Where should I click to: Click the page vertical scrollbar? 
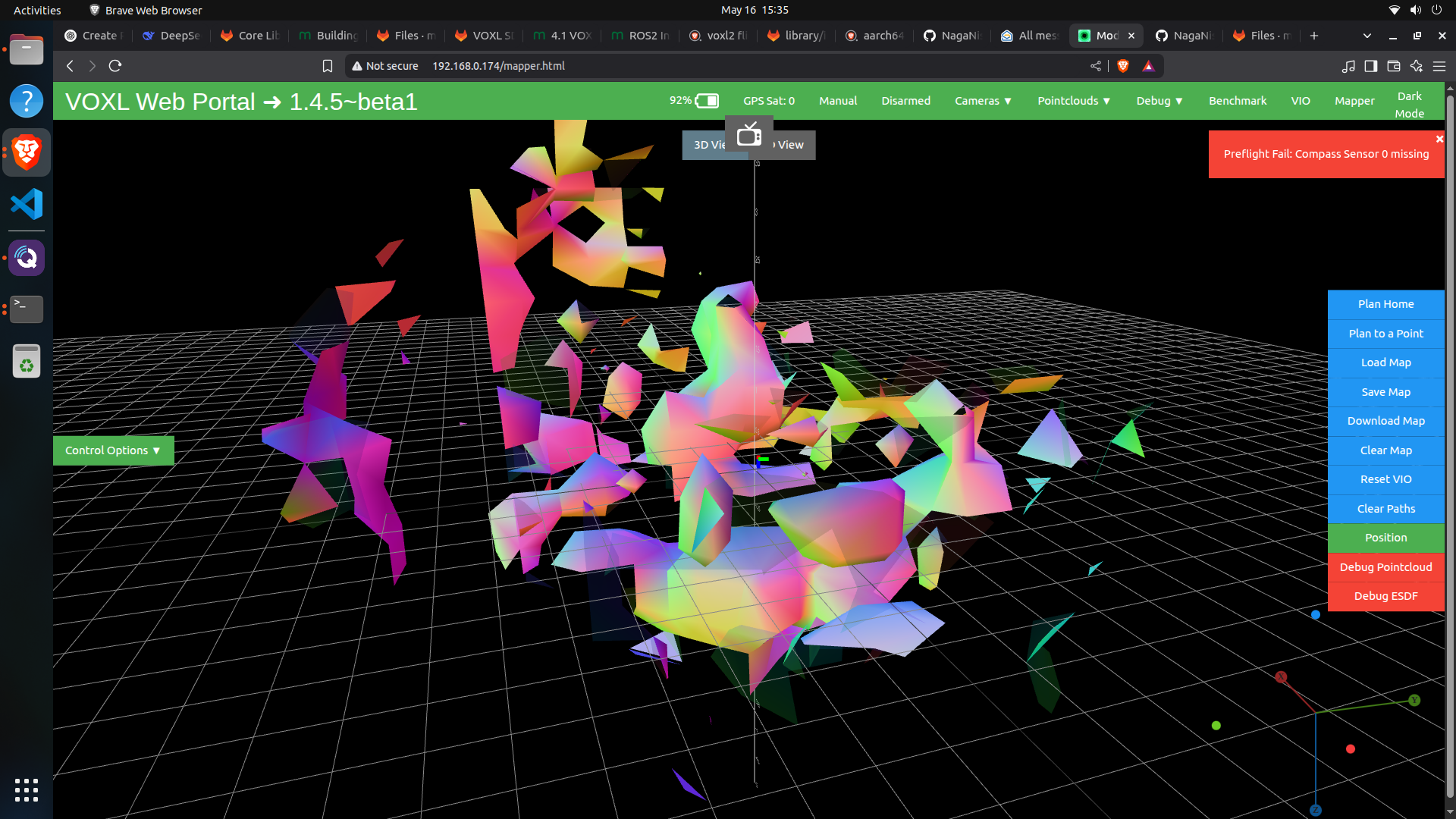pos(1450,447)
